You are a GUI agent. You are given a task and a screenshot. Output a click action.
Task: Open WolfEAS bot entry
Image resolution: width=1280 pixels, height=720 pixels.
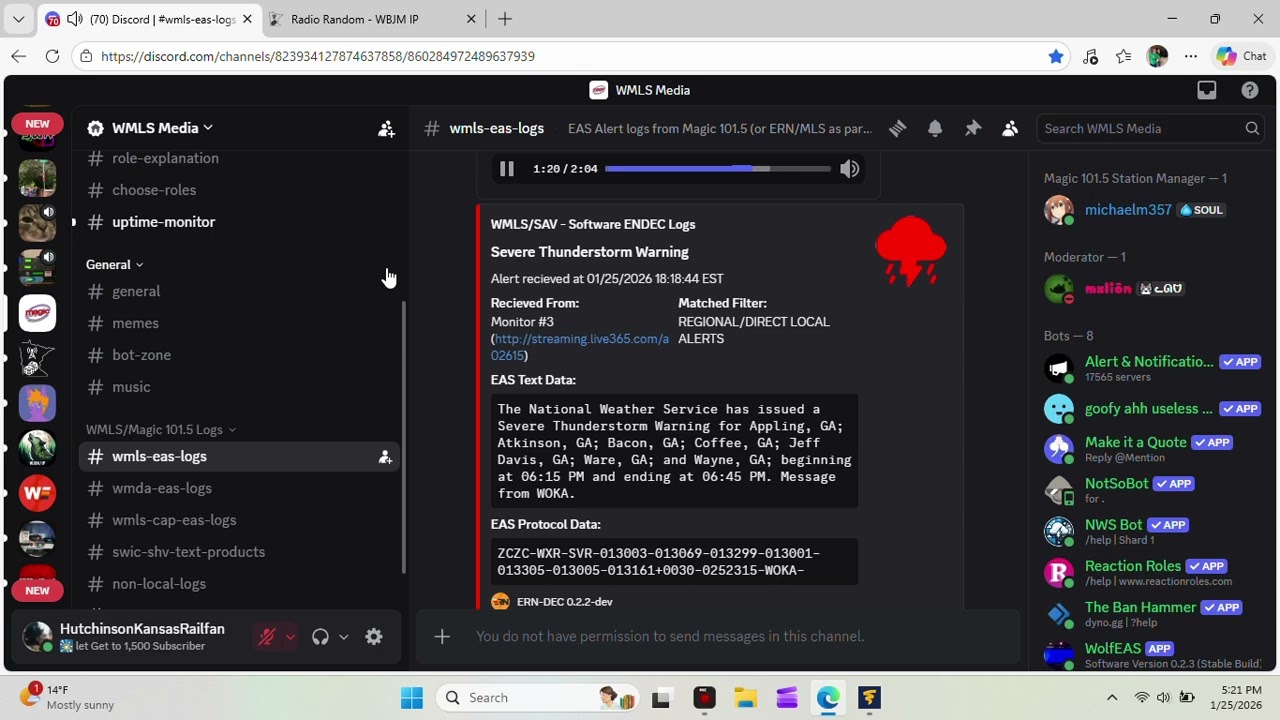coord(1150,654)
